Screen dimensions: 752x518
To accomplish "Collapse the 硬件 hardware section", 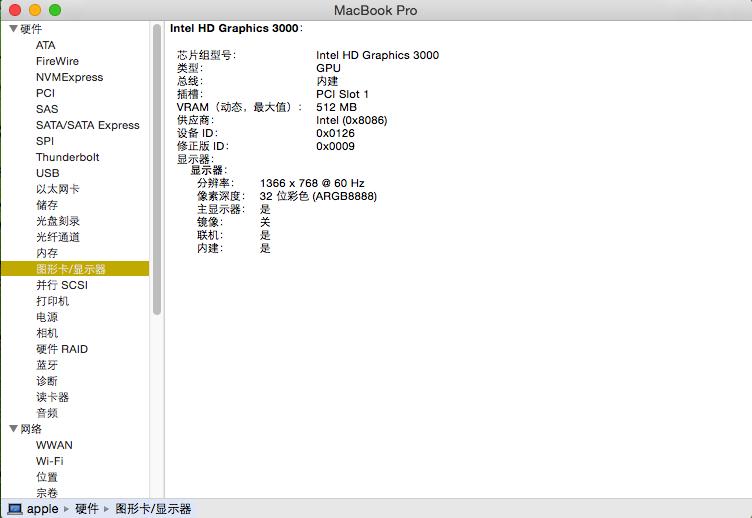I will [x=13, y=29].
